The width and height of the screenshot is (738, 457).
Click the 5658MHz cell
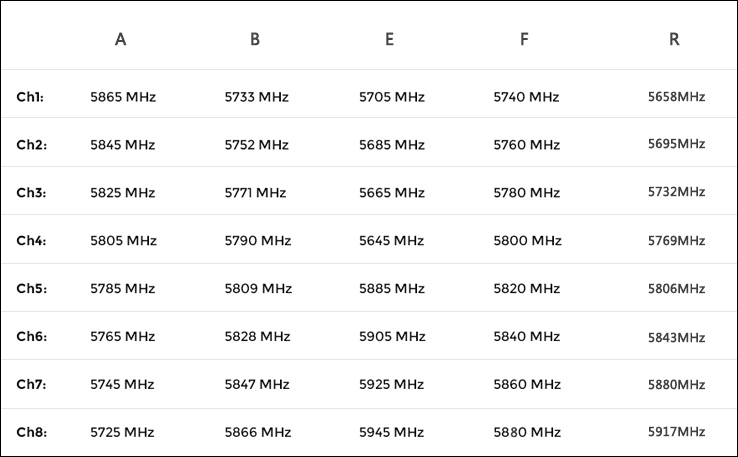676,97
